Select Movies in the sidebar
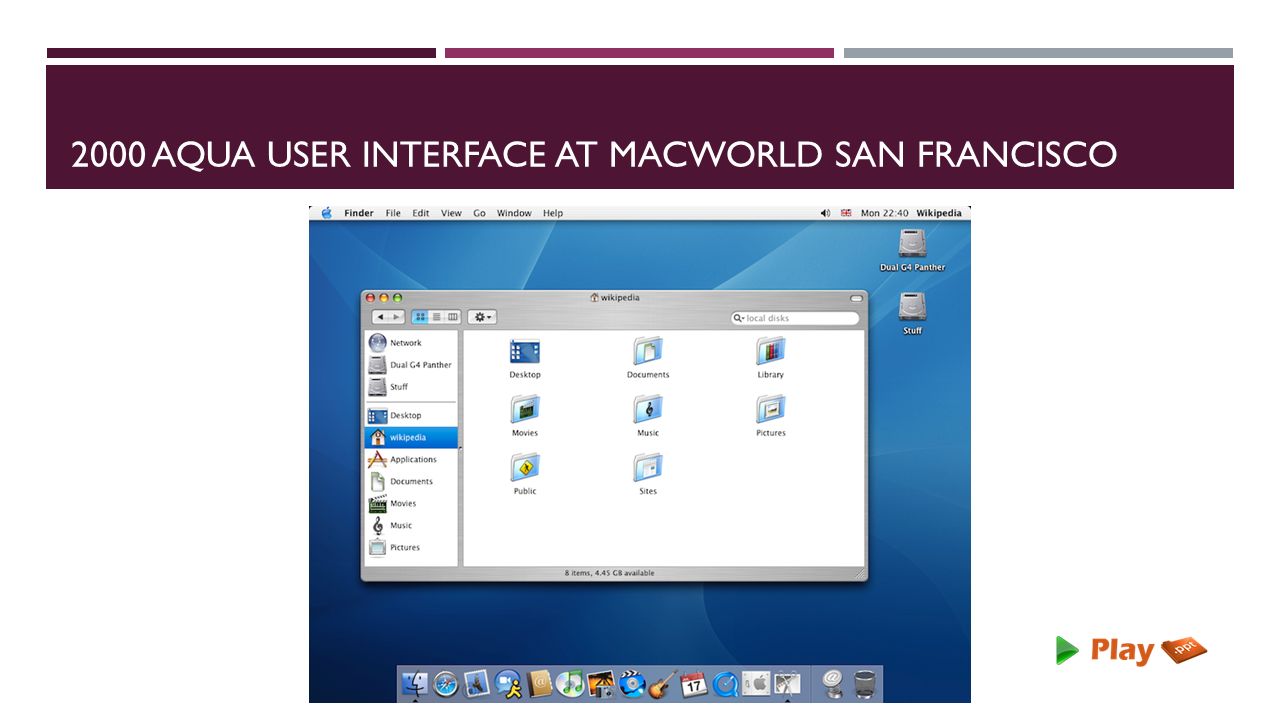The height and width of the screenshot is (720, 1280). pyautogui.click(x=411, y=503)
